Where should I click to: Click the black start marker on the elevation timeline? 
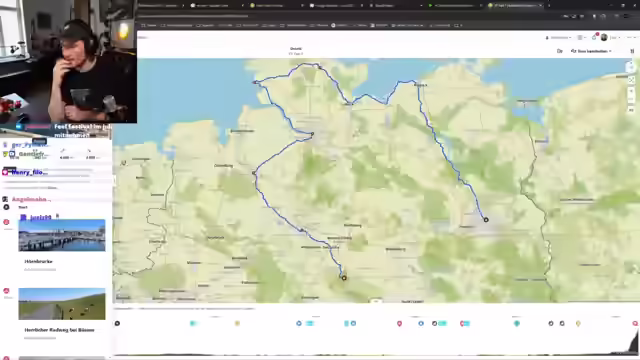point(117,323)
